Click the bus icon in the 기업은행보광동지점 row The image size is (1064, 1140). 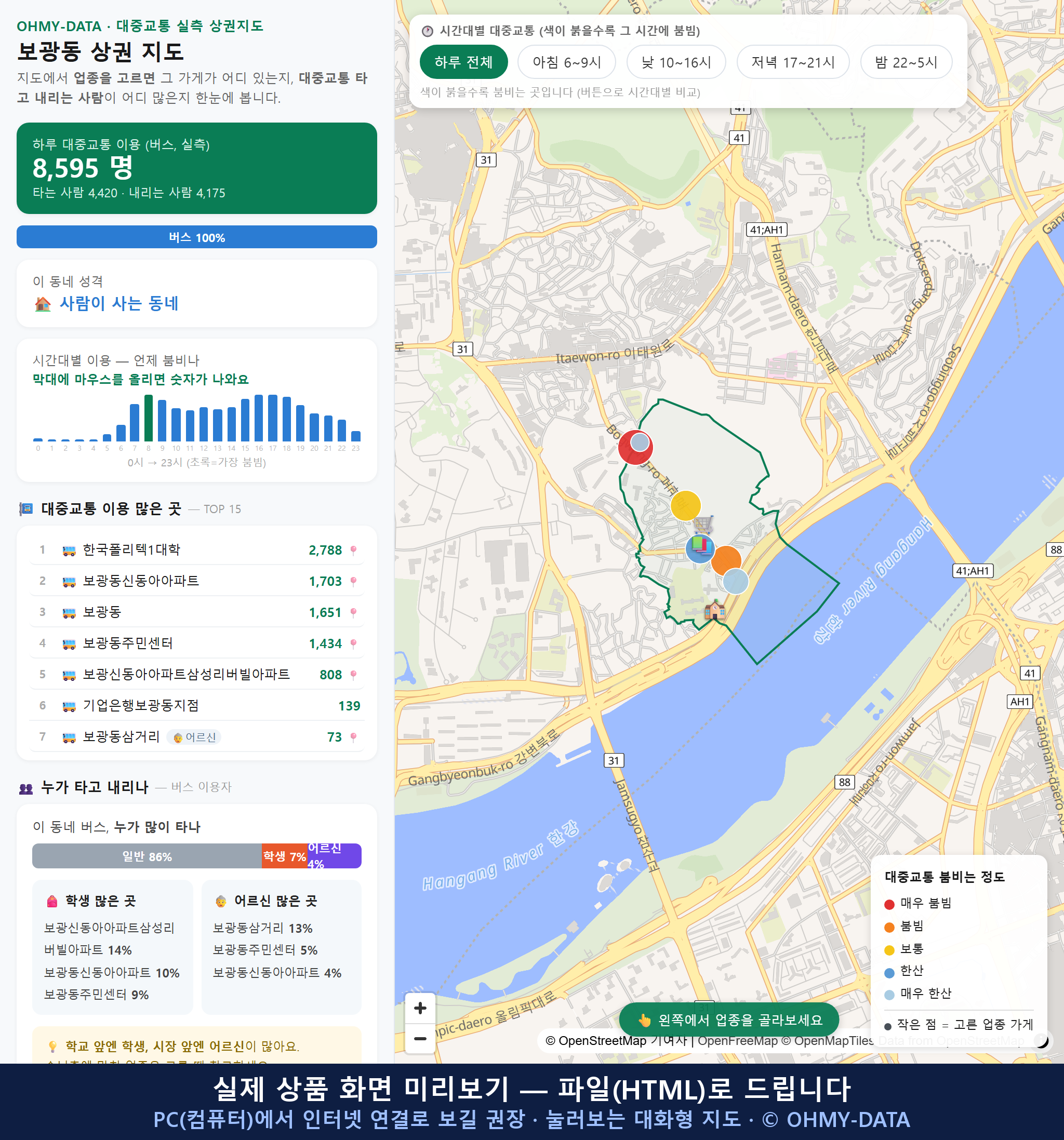click(69, 706)
